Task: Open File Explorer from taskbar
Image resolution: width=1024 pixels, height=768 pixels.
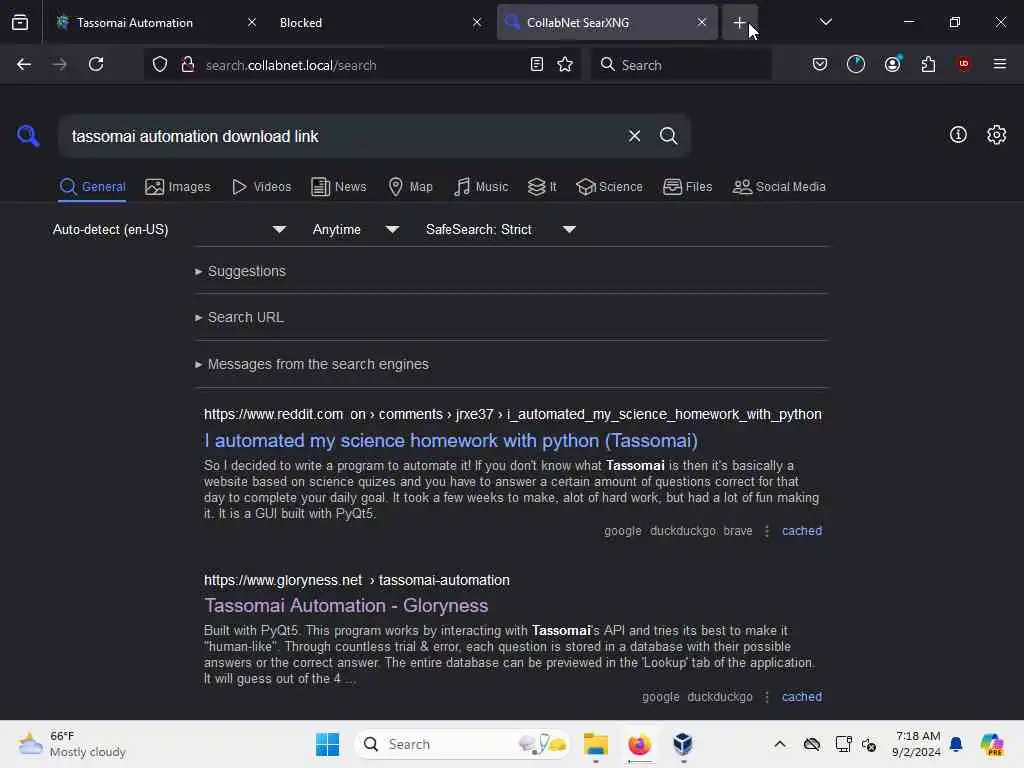Action: [x=596, y=744]
